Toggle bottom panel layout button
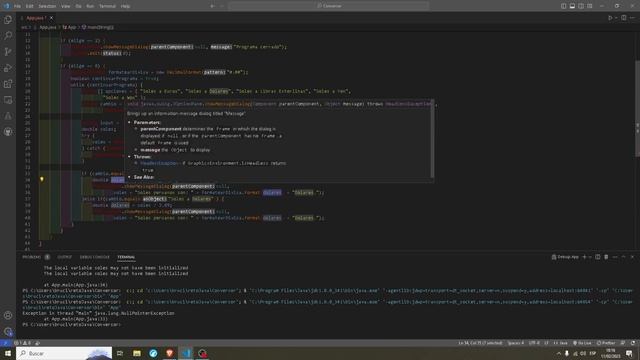Viewport: 640px width, 360px height. pos(572,6)
